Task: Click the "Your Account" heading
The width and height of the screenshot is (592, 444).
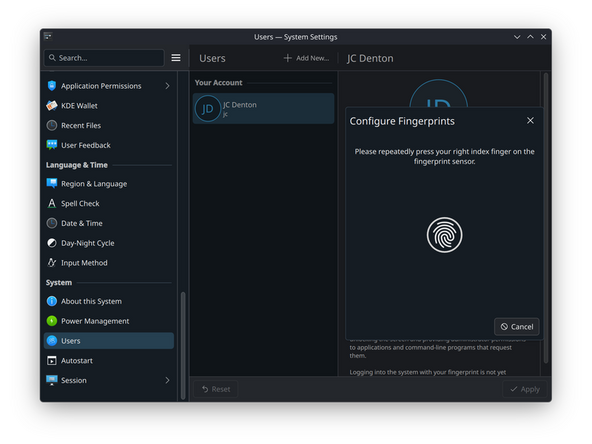Action: tap(219, 83)
